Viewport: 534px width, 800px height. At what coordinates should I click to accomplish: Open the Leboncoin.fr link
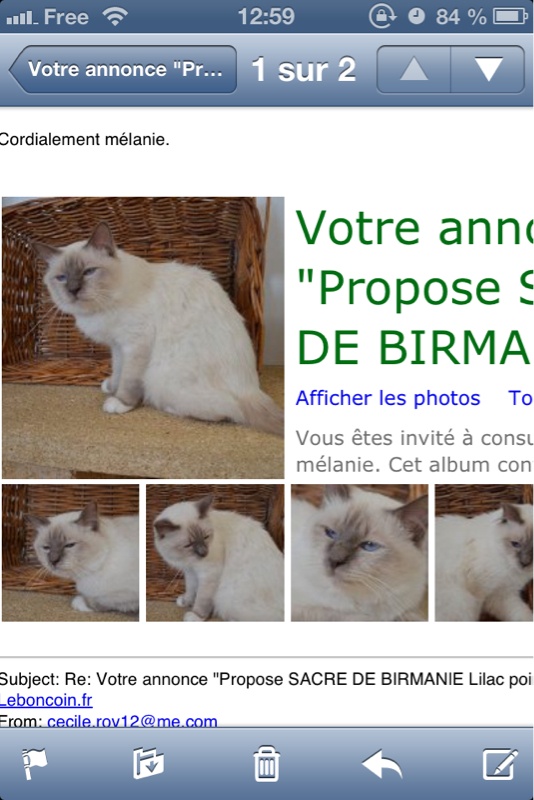46,700
